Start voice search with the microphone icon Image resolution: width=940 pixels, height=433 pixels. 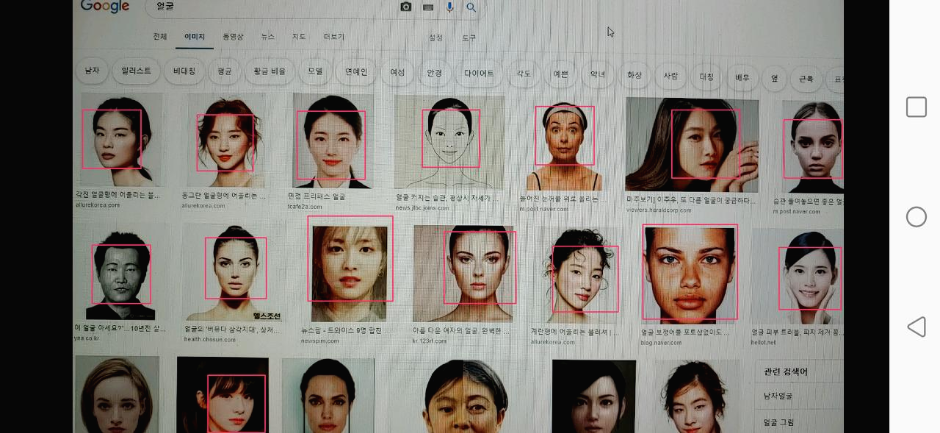tap(450, 7)
